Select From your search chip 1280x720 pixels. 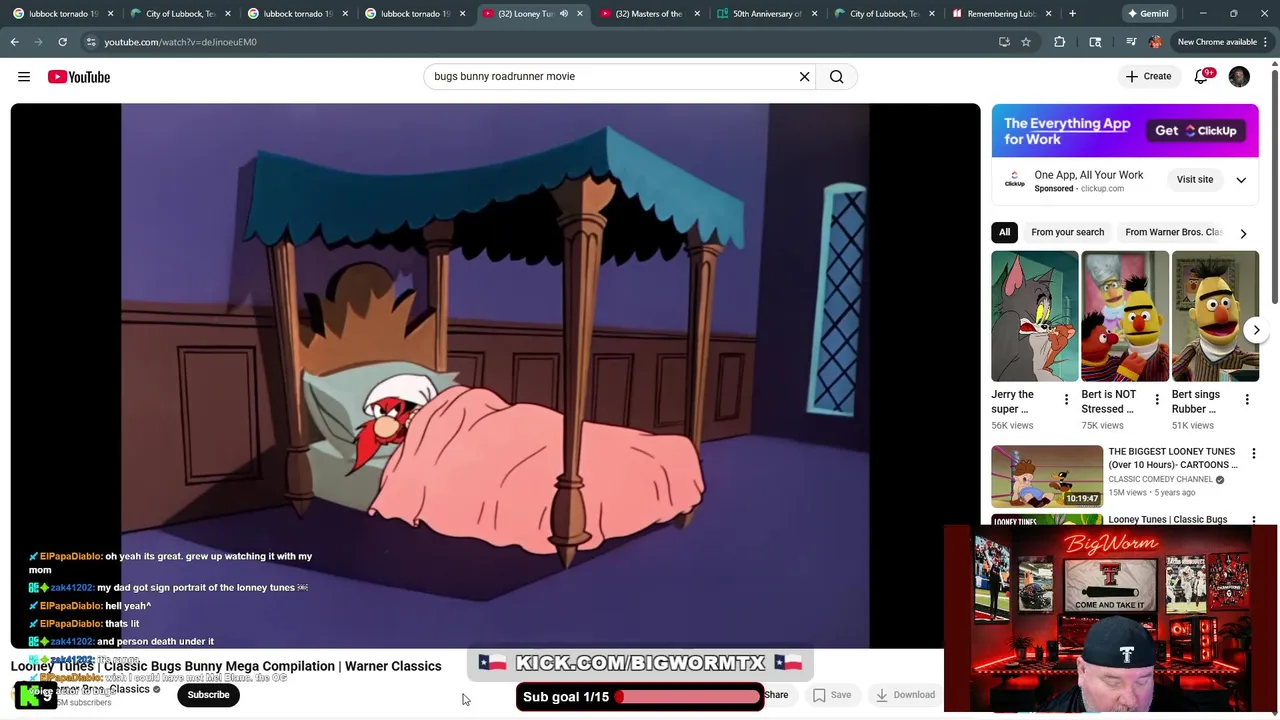(1068, 232)
